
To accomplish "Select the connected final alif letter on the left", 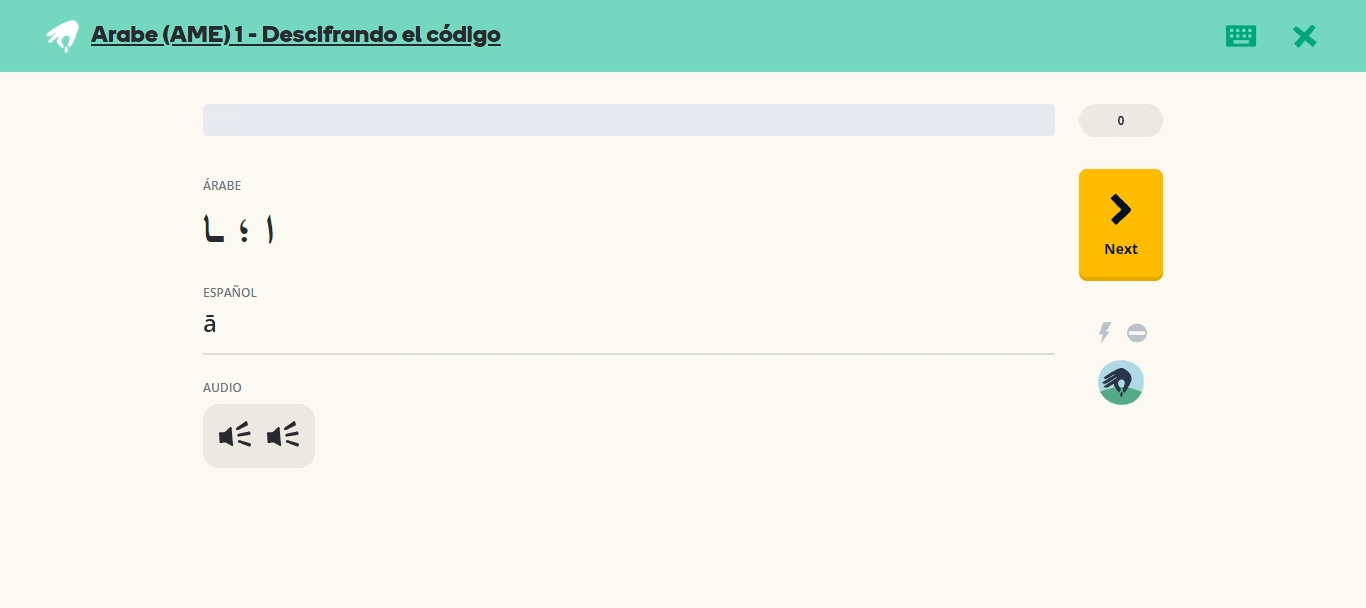I will pyautogui.click(x=214, y=229).
